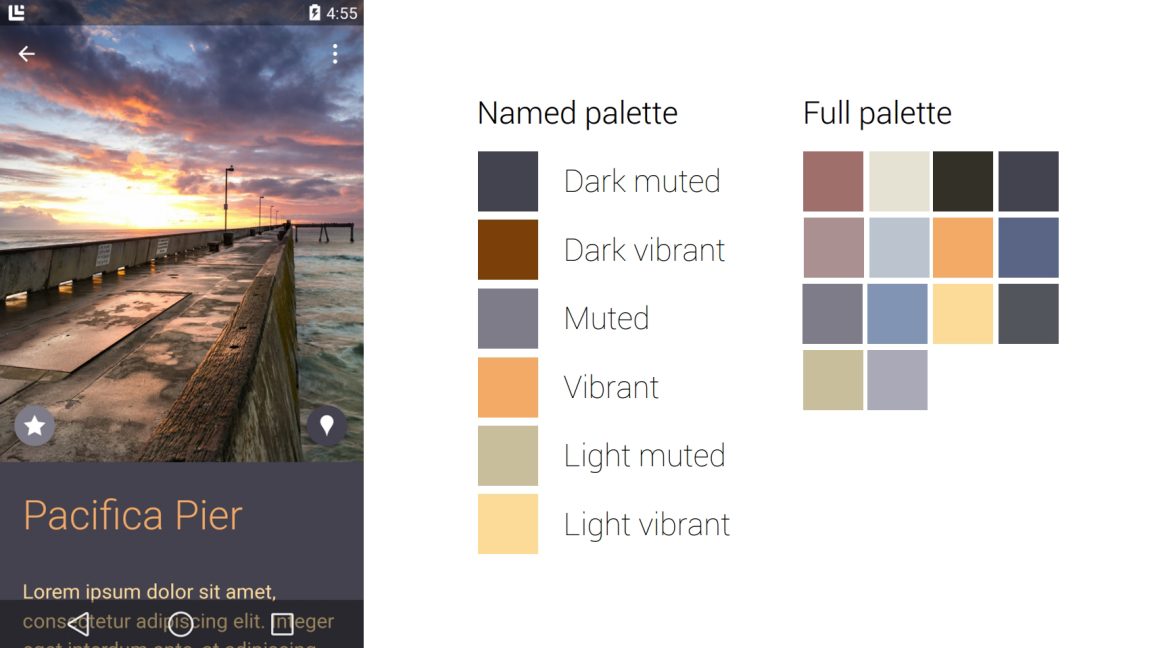
Task: Tap the pier photo thumbnail area
Action: 182,250
